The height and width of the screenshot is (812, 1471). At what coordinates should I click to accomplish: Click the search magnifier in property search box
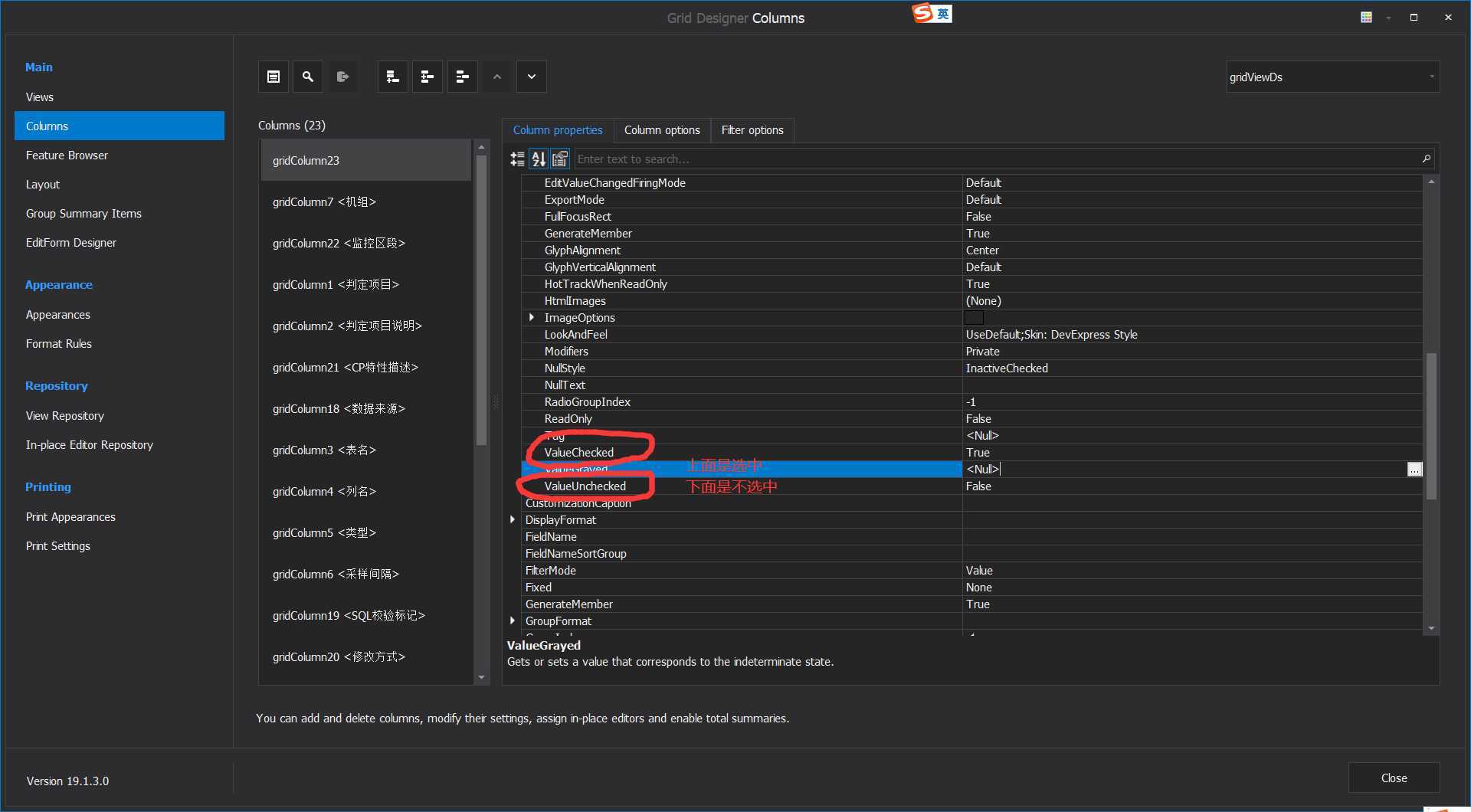(1426, 159)
